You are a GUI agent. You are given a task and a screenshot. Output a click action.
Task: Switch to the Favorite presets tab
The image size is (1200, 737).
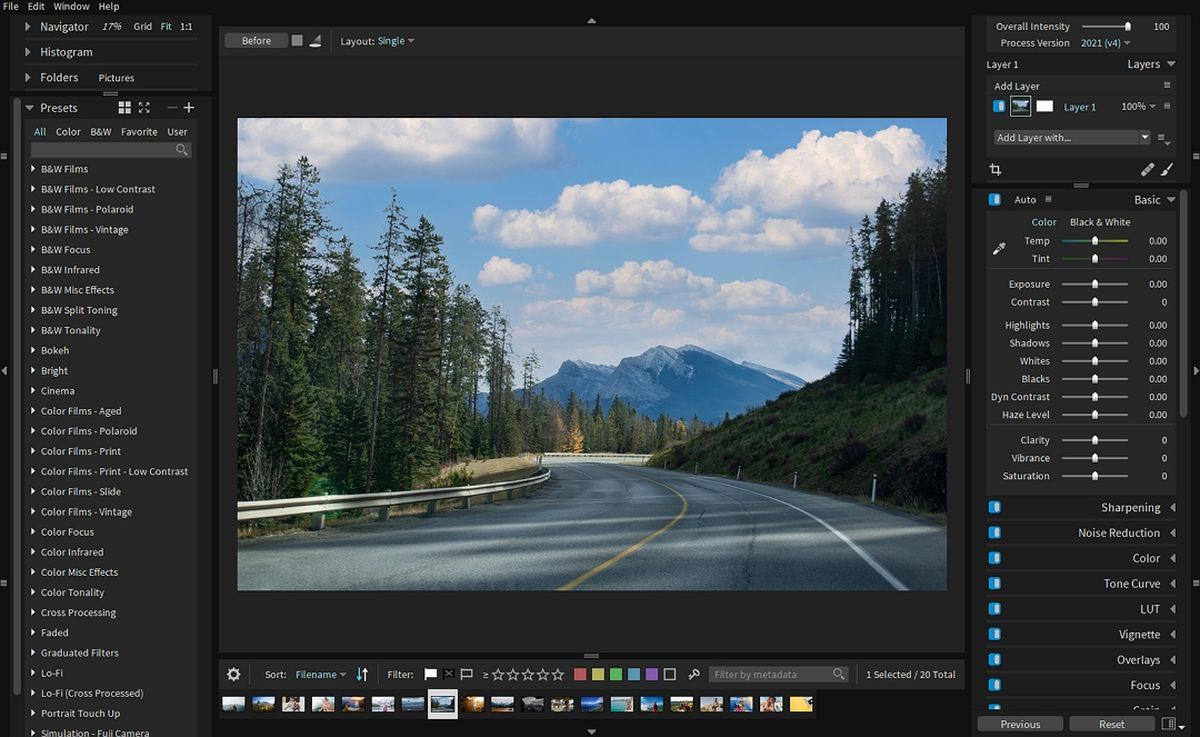(139, 132)
